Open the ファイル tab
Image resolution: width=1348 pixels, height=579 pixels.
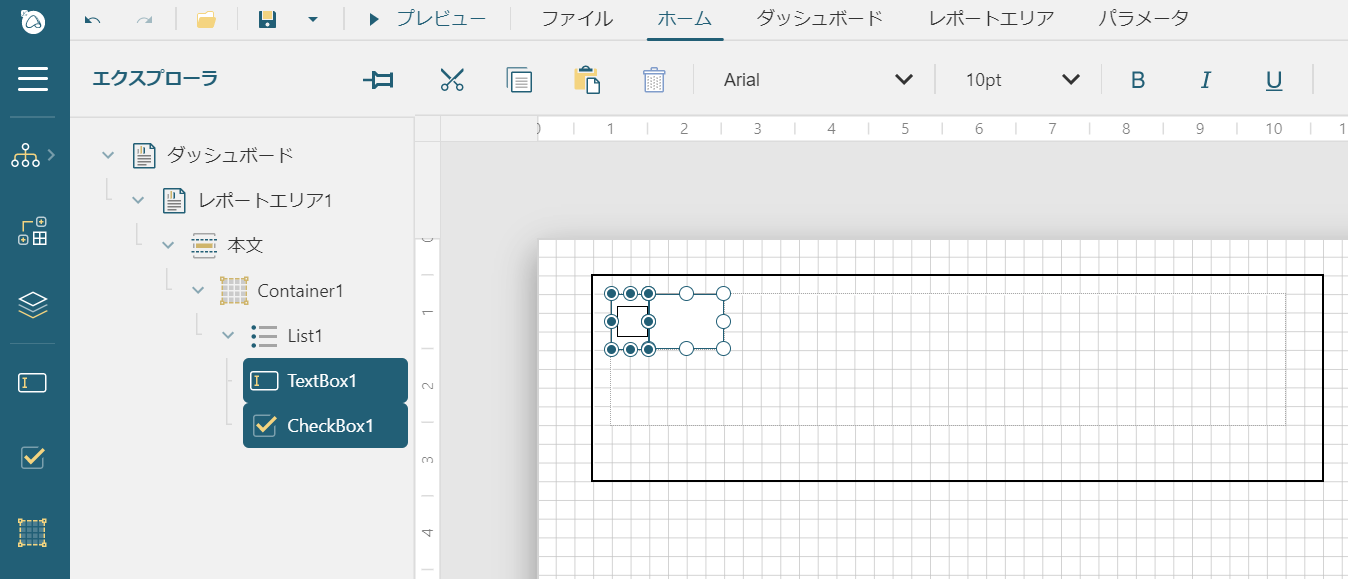point(577,18)
